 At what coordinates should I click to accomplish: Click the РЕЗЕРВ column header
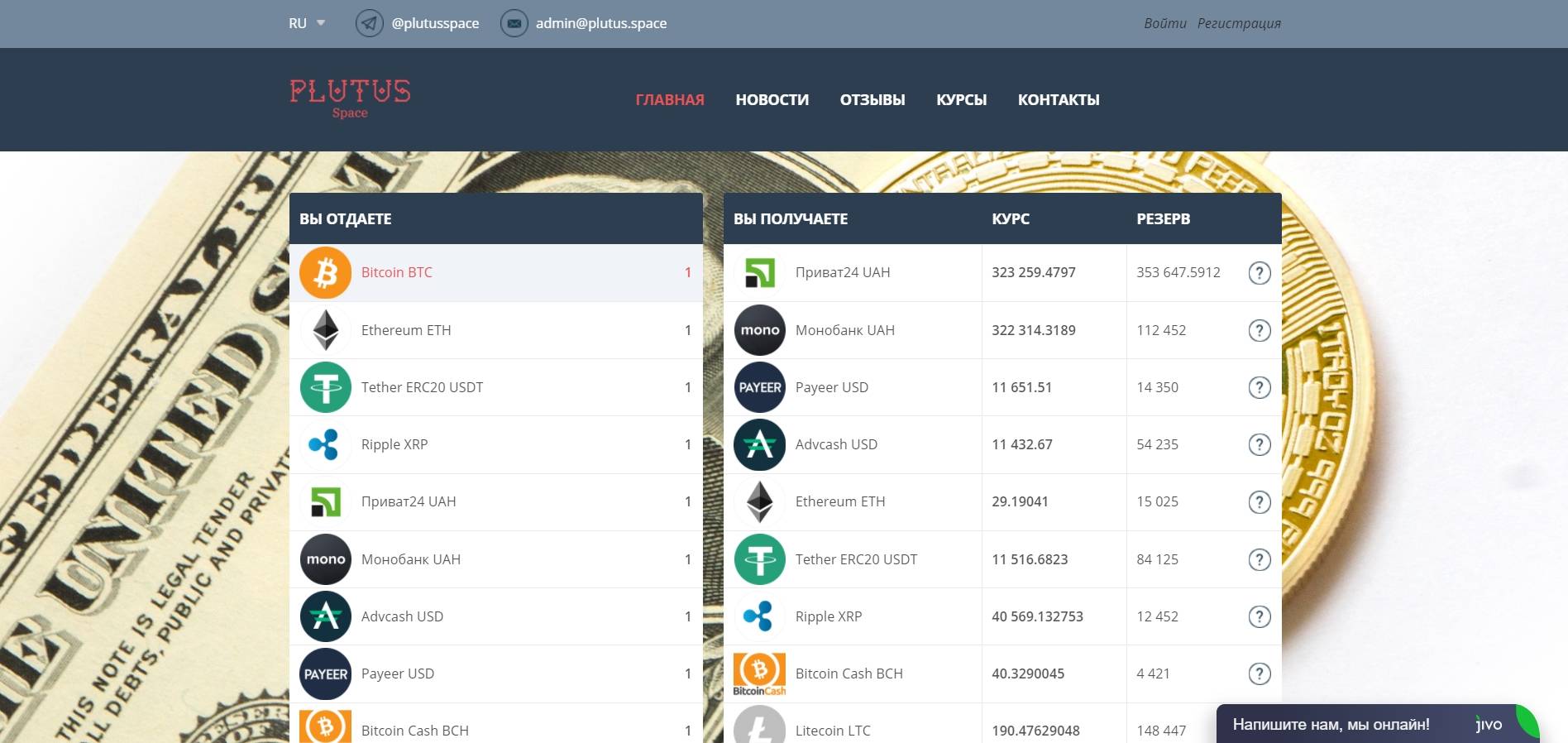1164,219
